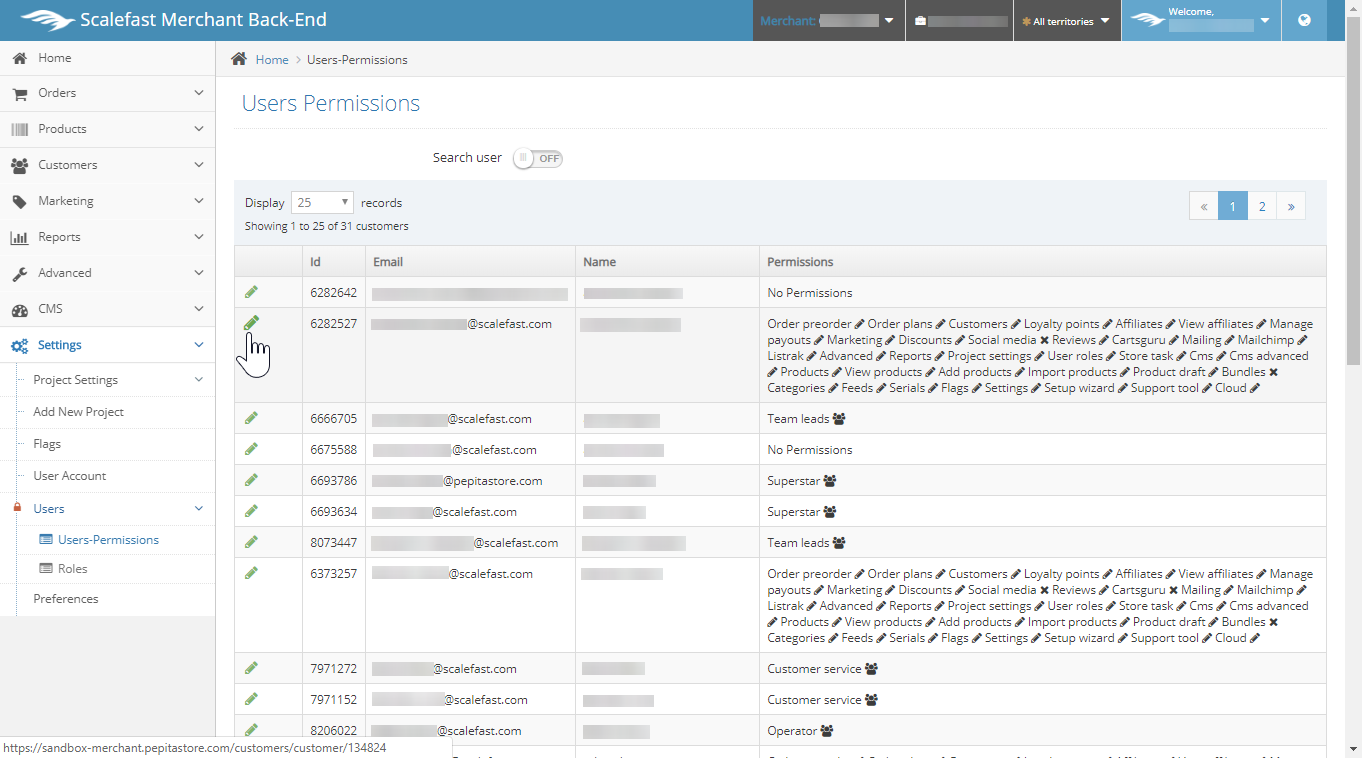The width and height of the screenshot is (1362, 758).
Task: Sort table by Email column header
Action: [388, 262]
